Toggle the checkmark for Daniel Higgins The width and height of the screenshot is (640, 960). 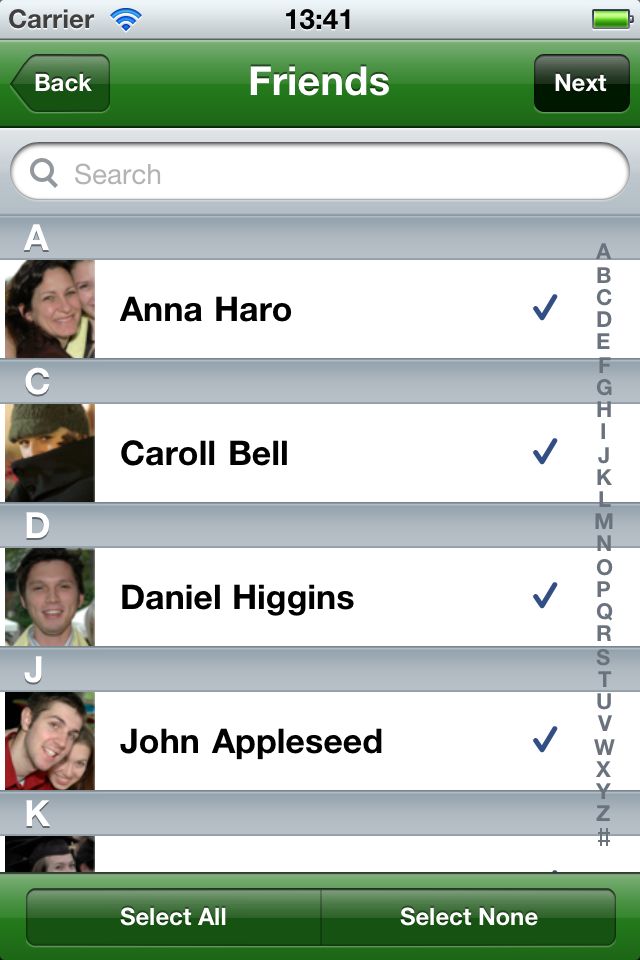click(545, 595)
